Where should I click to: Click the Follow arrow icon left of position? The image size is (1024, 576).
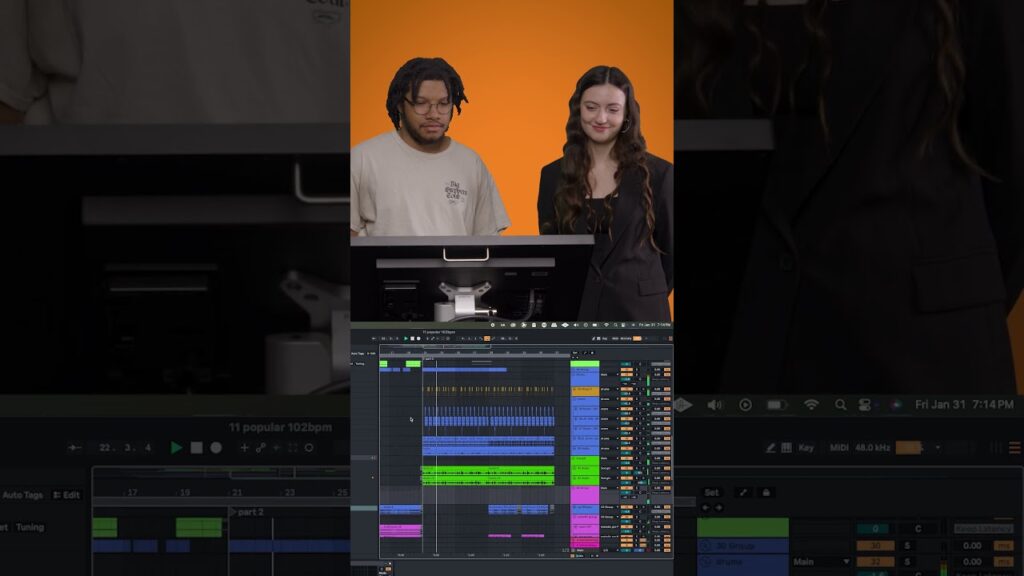click(x=74, y=448)
